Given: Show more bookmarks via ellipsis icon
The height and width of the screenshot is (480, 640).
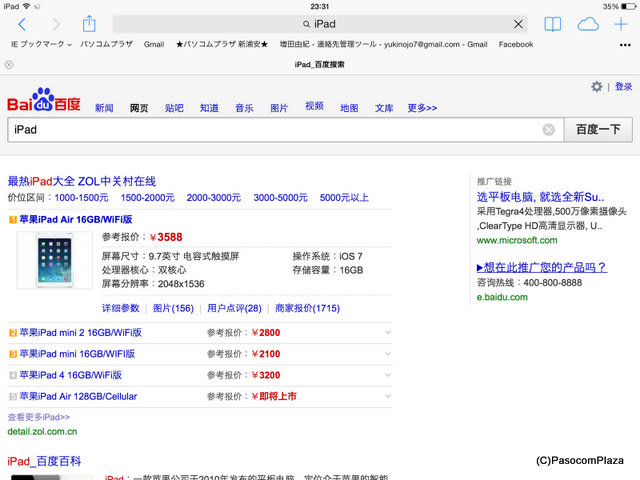Looking at the screenshot, I should click(x=625, y=45).
